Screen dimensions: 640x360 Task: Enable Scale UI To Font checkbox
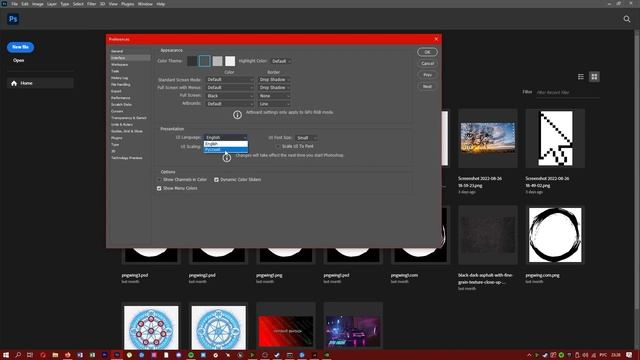(x=278, y=146)
